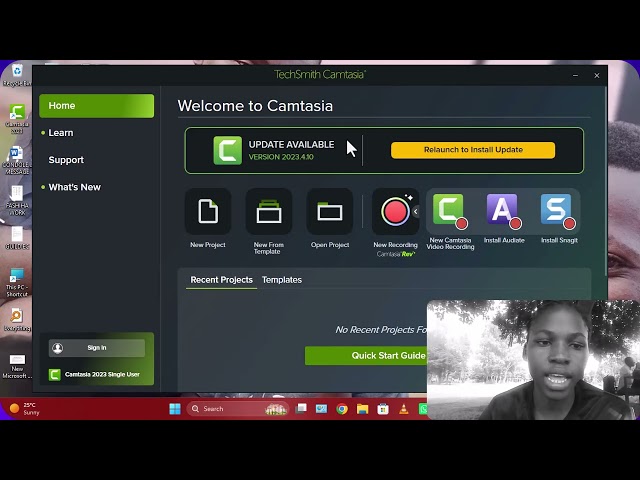Select the Recycle Bin desktop icon
640x480 pixels.
tap(17, 75)
